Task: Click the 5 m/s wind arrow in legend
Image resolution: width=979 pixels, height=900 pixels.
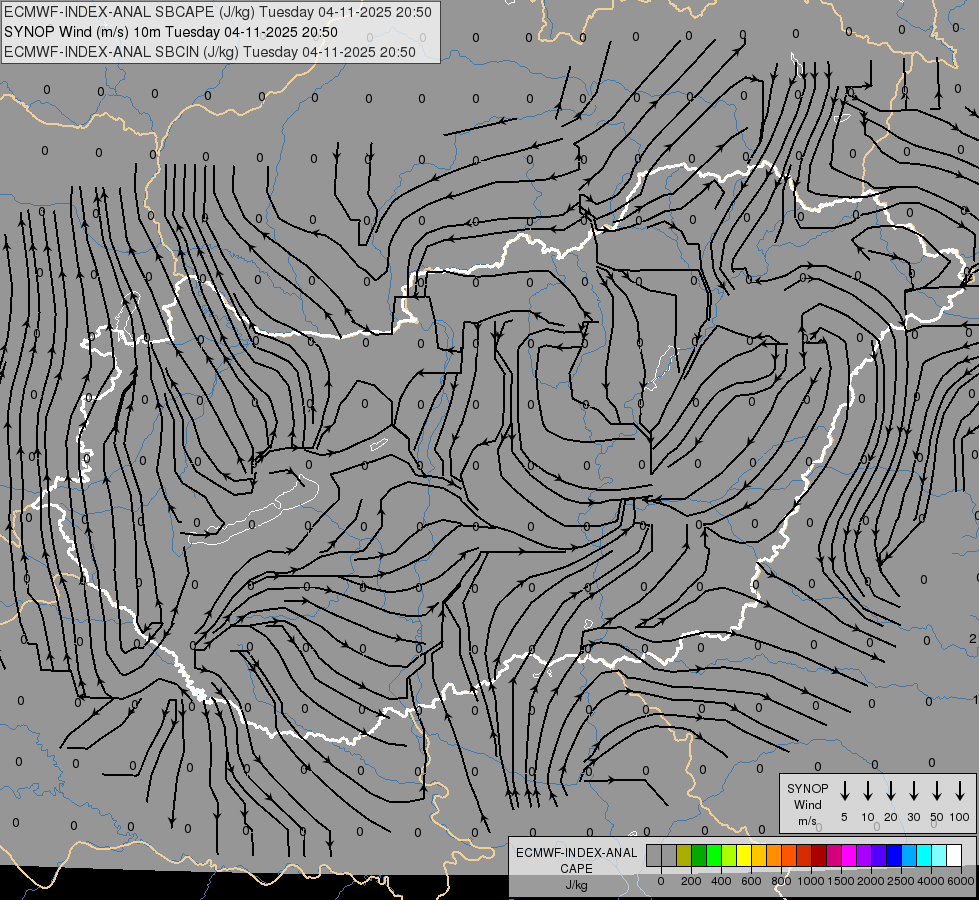Action: click(844, 791)
